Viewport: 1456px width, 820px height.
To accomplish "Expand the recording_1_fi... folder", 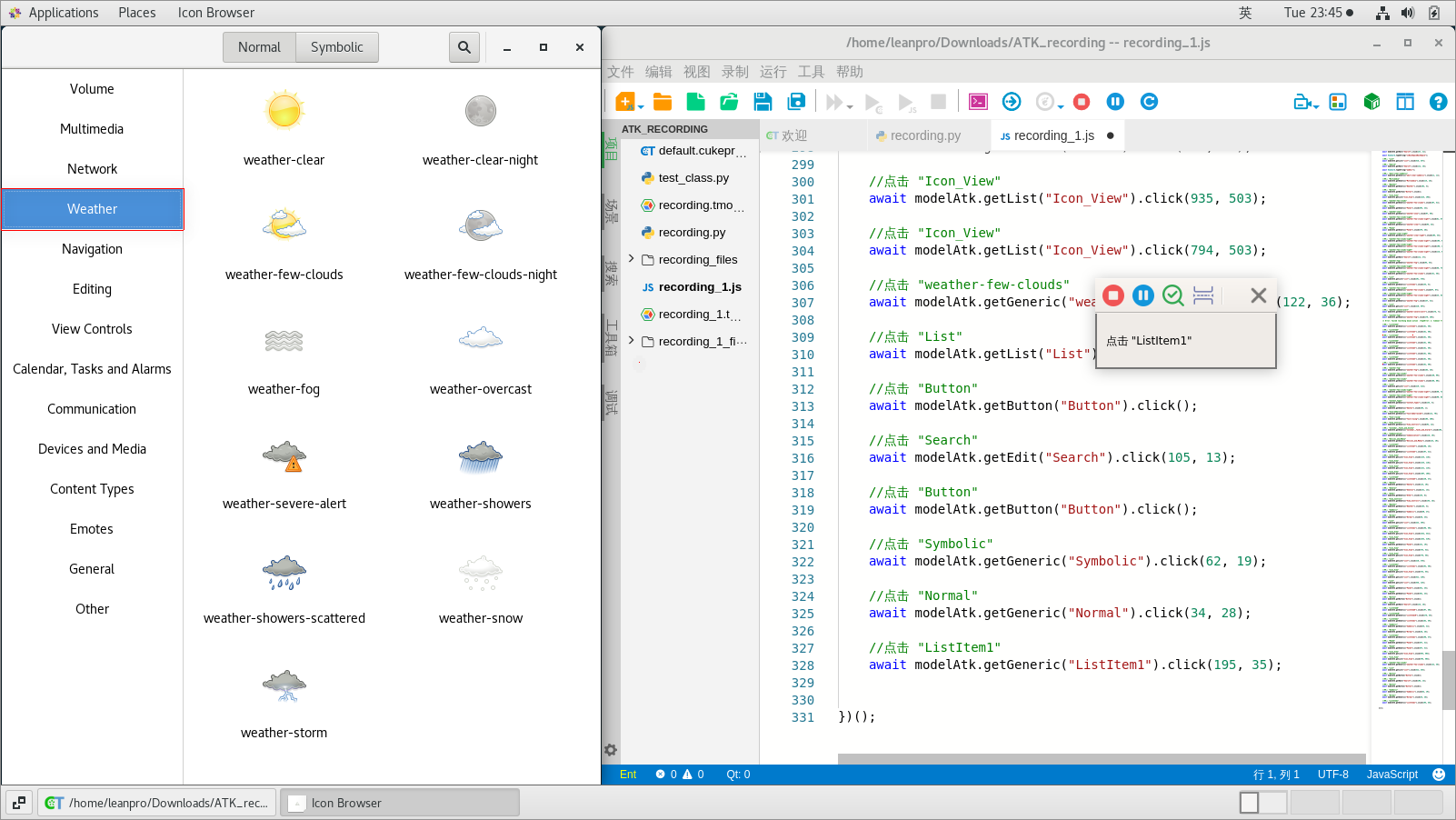I will pyautogui.click(x=632, y=341).
